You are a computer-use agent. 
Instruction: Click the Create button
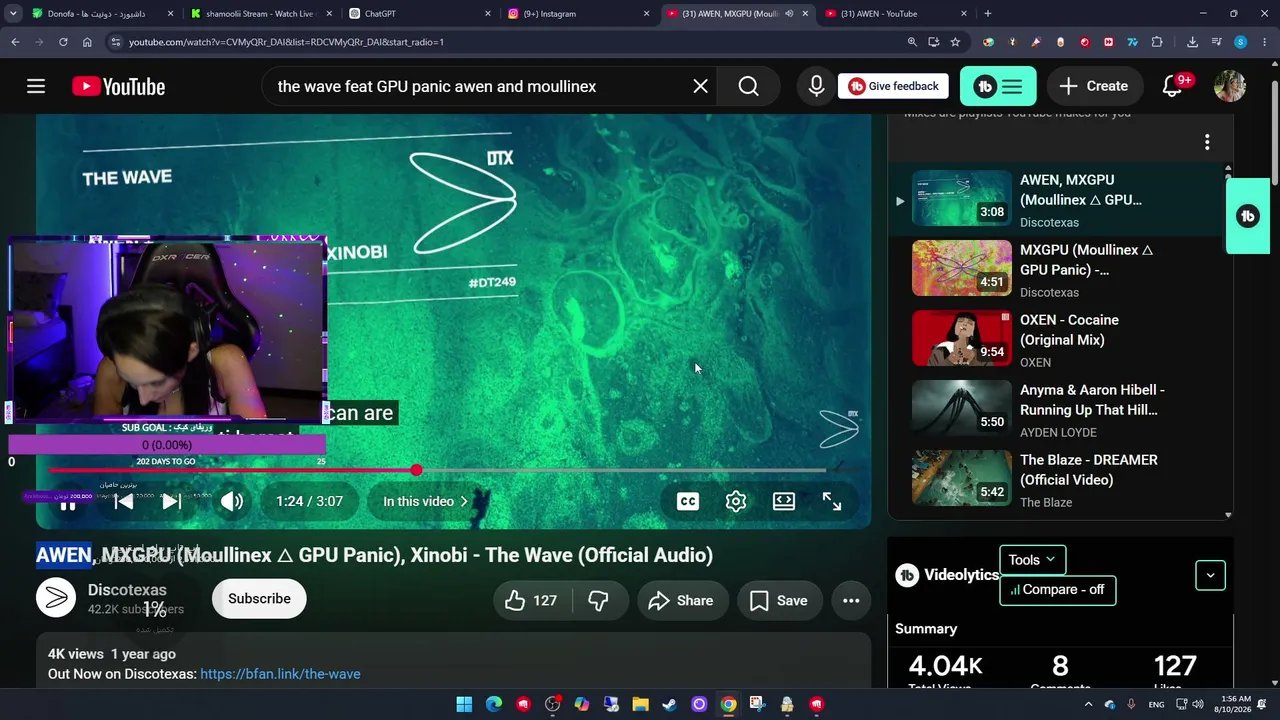click(x=1093, y=86)
